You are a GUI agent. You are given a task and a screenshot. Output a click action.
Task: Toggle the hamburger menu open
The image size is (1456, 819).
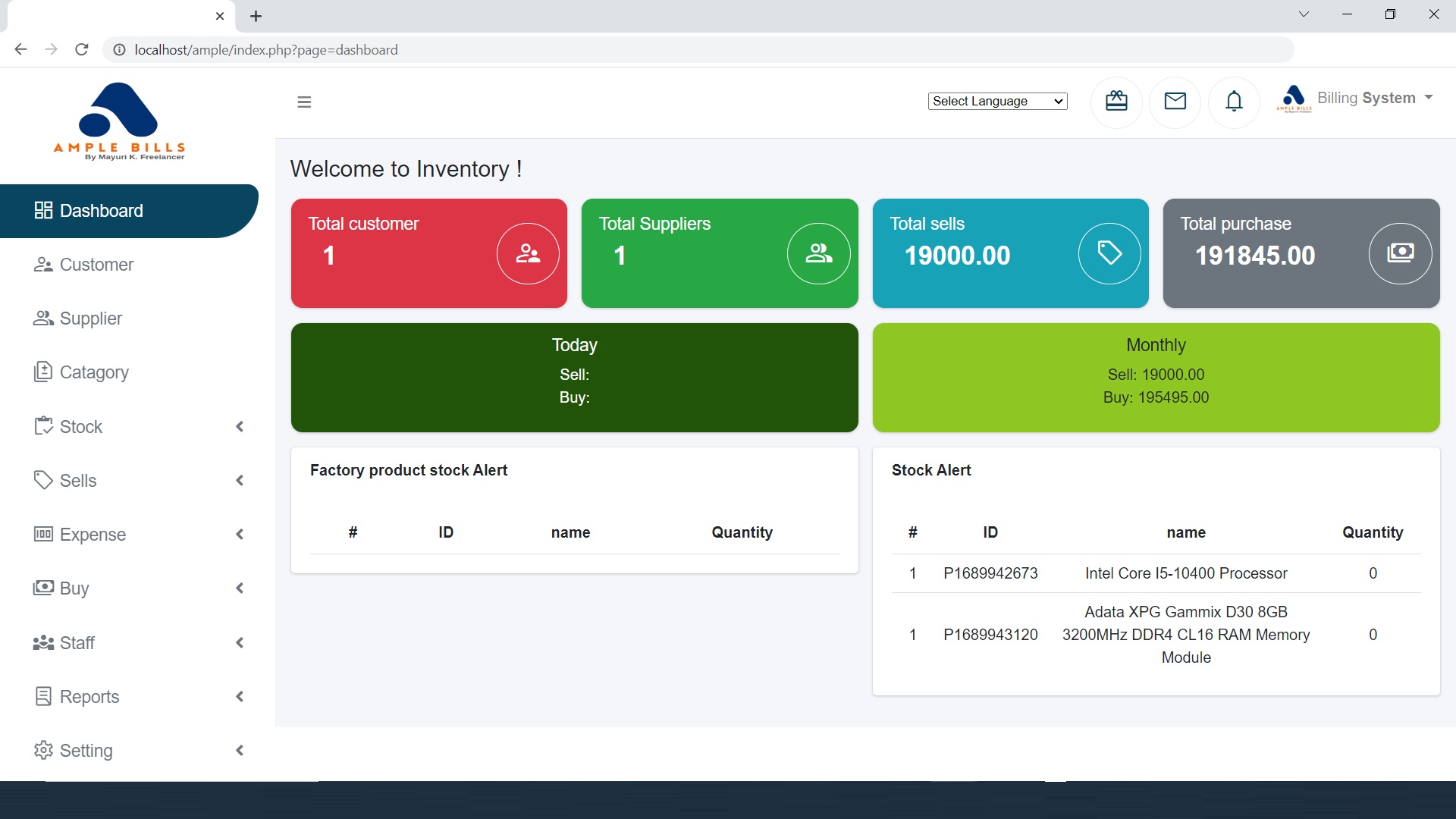point(304,101)
